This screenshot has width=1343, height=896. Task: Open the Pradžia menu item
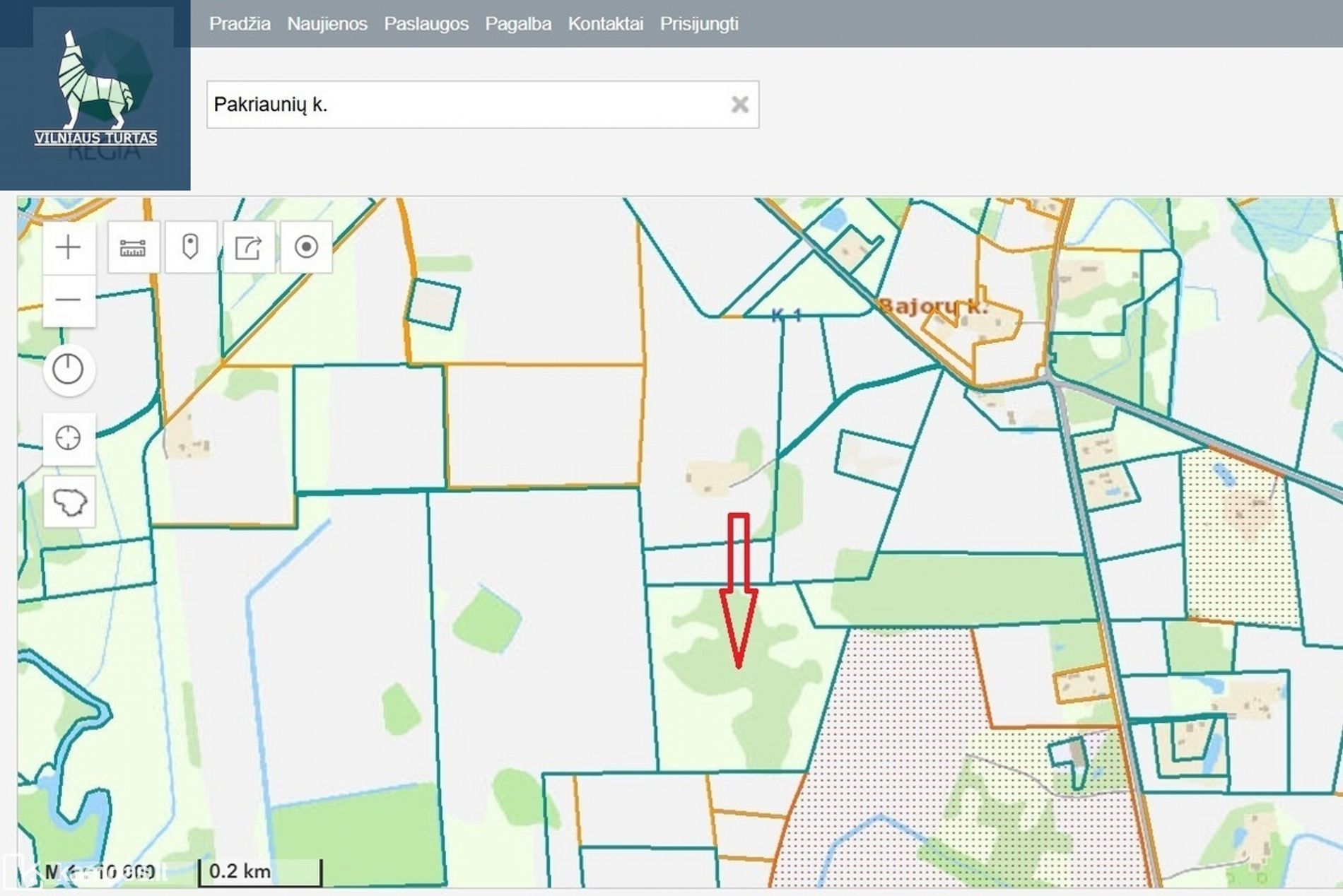click(240, 24)
